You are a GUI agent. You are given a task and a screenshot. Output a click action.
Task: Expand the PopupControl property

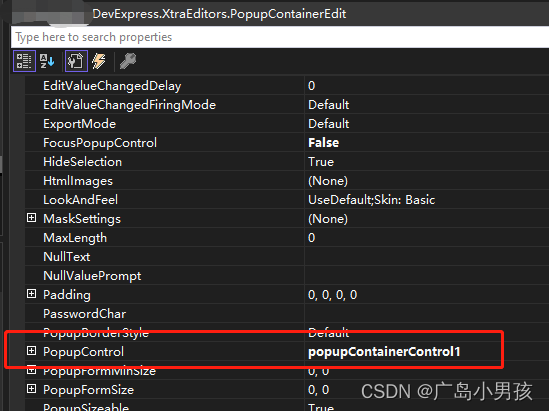click(32, 351)
